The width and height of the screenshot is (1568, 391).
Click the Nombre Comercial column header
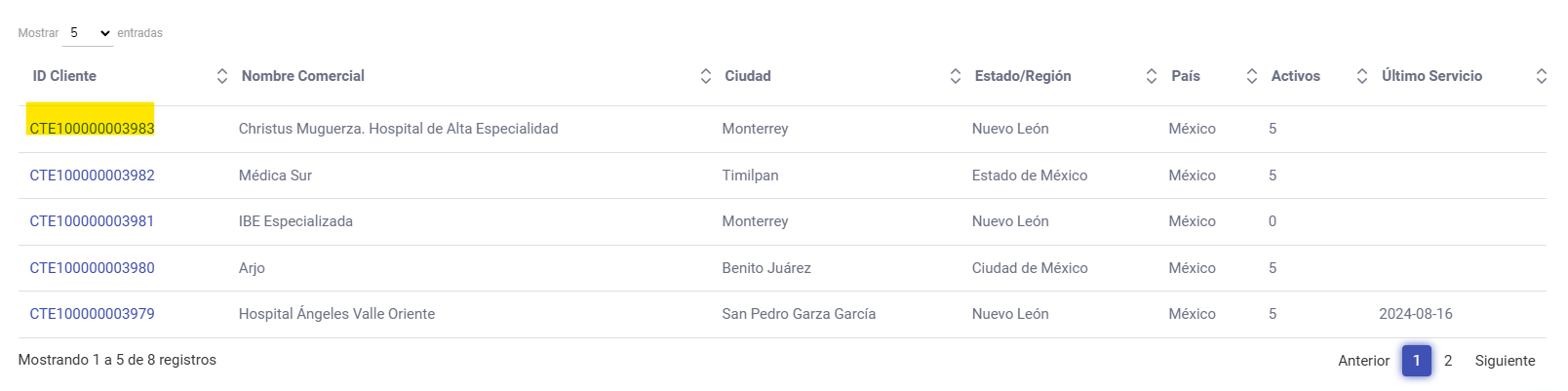coord(303,76)
